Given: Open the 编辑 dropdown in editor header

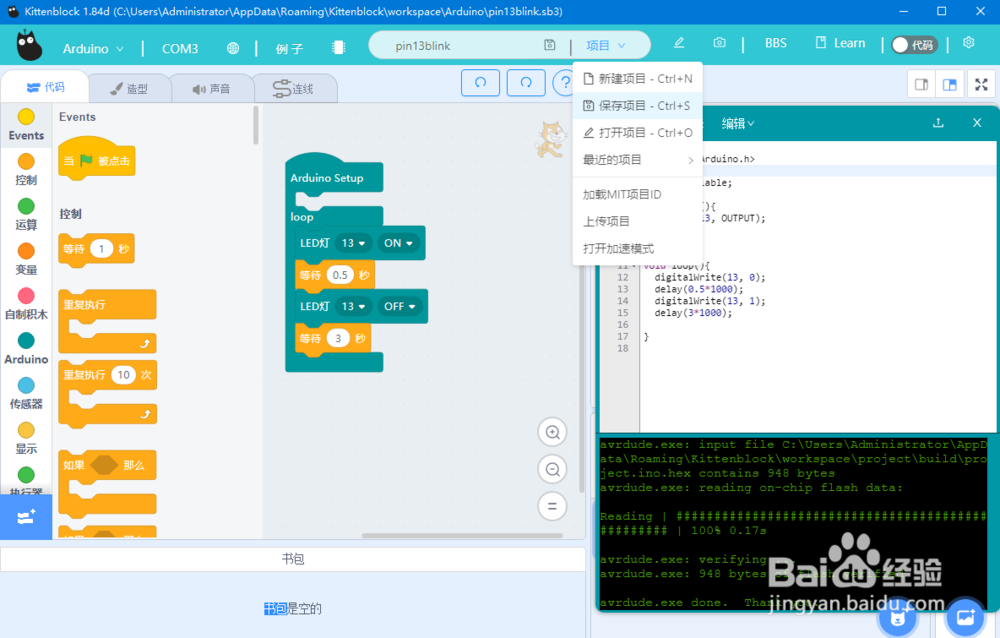Looking at the screenshot, I should coord(738,123).
